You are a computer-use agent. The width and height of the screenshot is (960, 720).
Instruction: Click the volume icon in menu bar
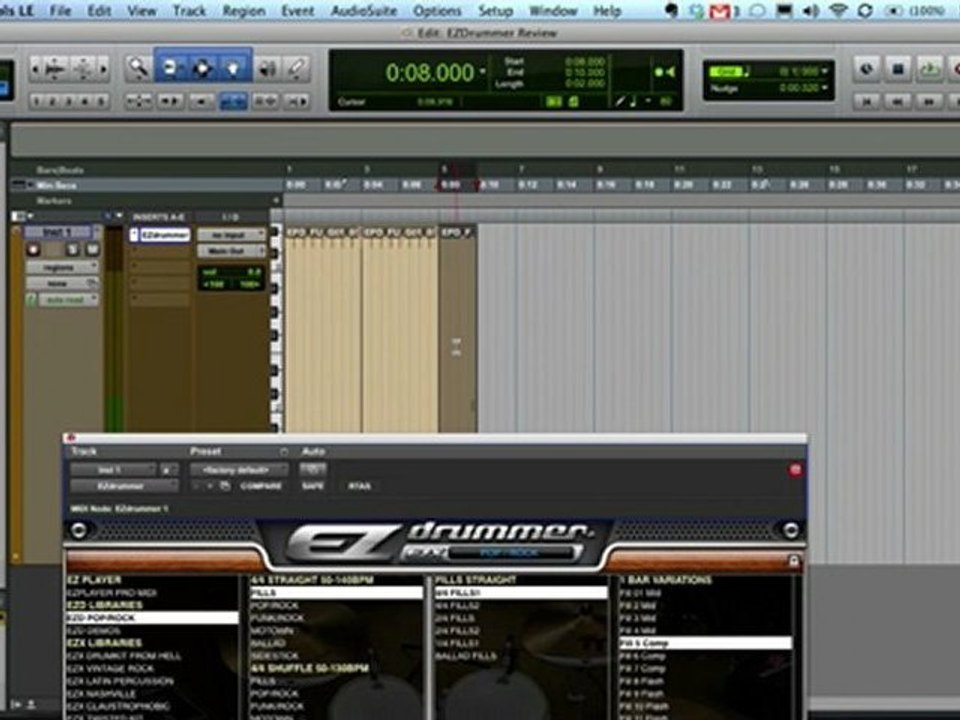pyautogui.click(x=811, y=11)
